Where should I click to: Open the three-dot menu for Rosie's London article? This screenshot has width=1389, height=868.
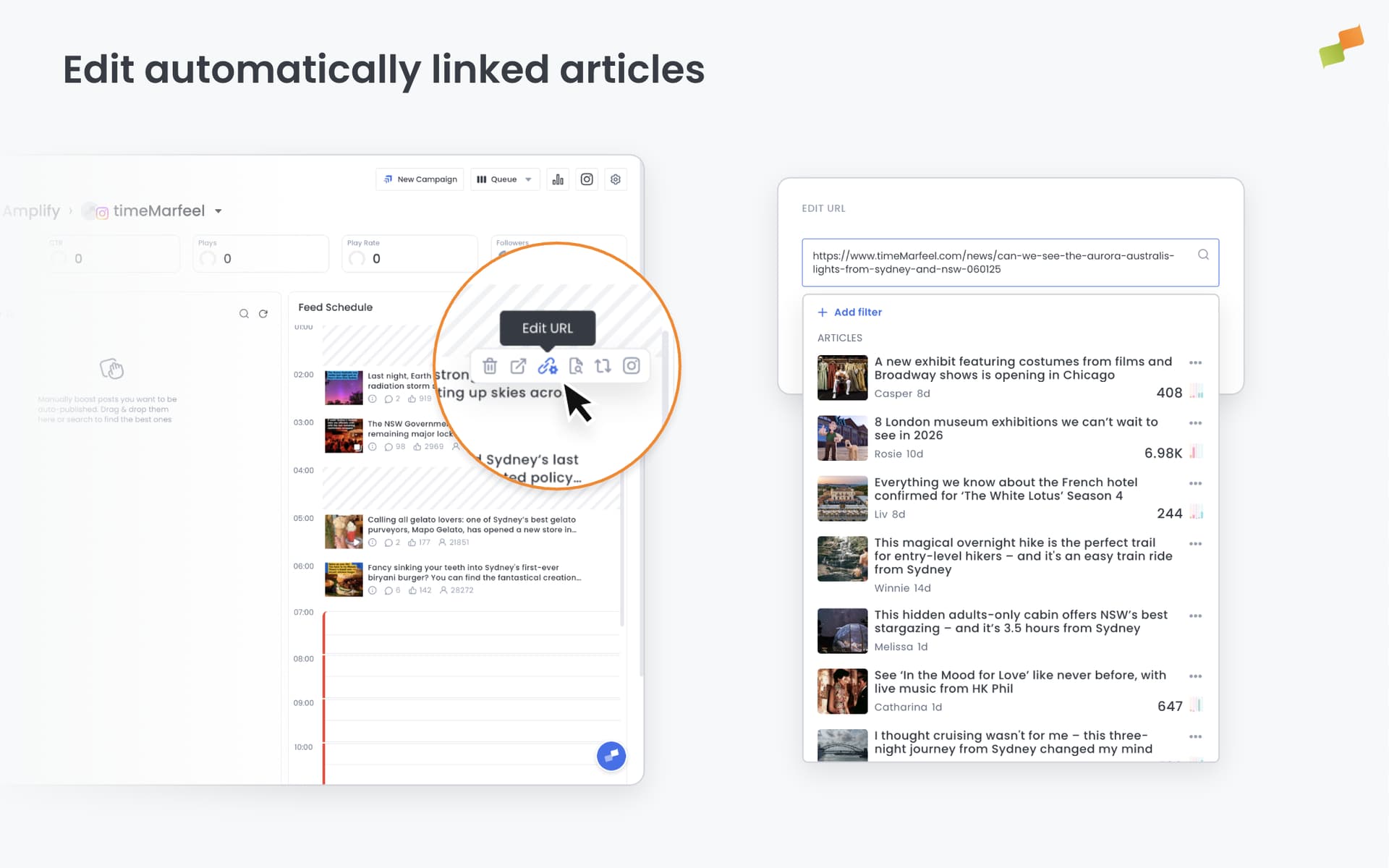tap(1196, 423)
